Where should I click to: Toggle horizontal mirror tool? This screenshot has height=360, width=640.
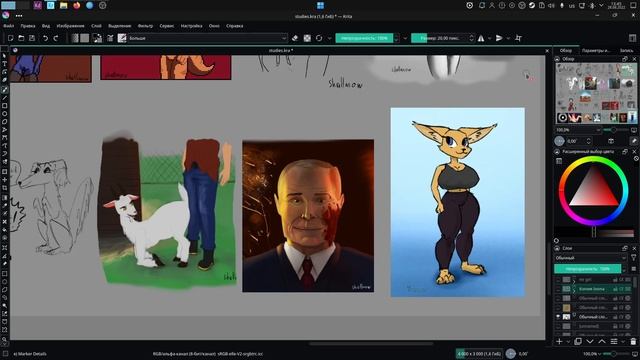(481, 38)
